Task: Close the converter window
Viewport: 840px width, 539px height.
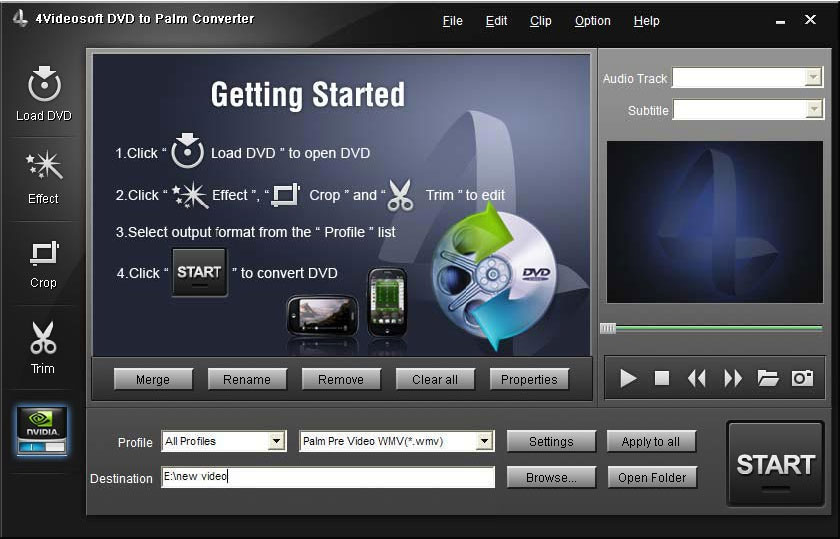Action: pos(811,20)
